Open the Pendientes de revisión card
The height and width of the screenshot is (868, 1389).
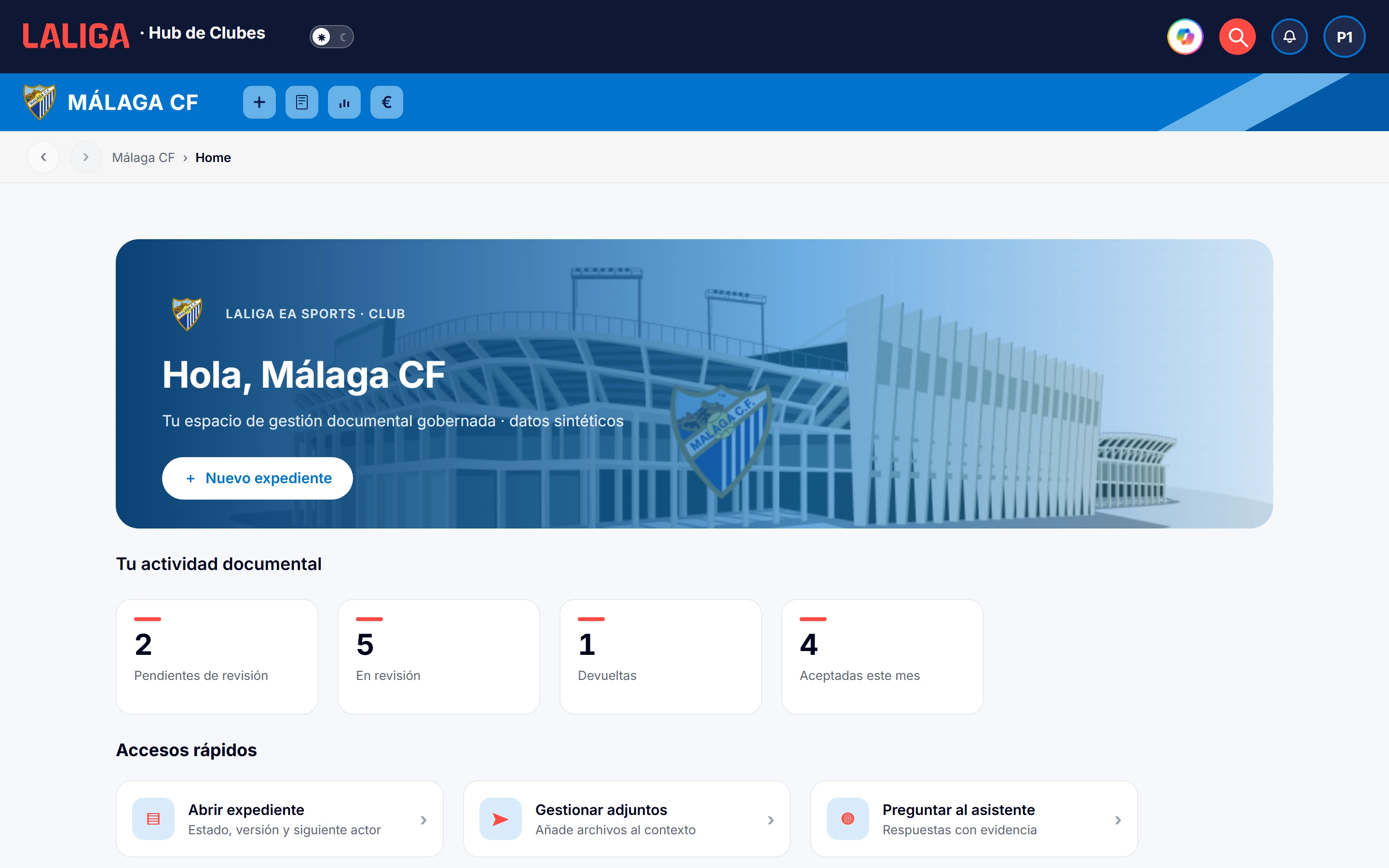(217, 657)
